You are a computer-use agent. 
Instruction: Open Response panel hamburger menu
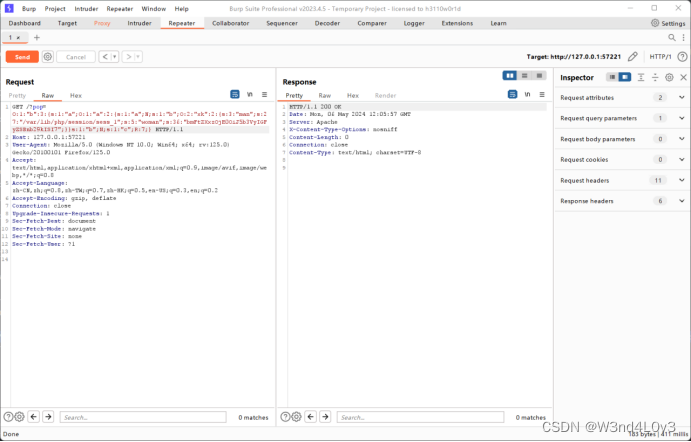[542, 94]
